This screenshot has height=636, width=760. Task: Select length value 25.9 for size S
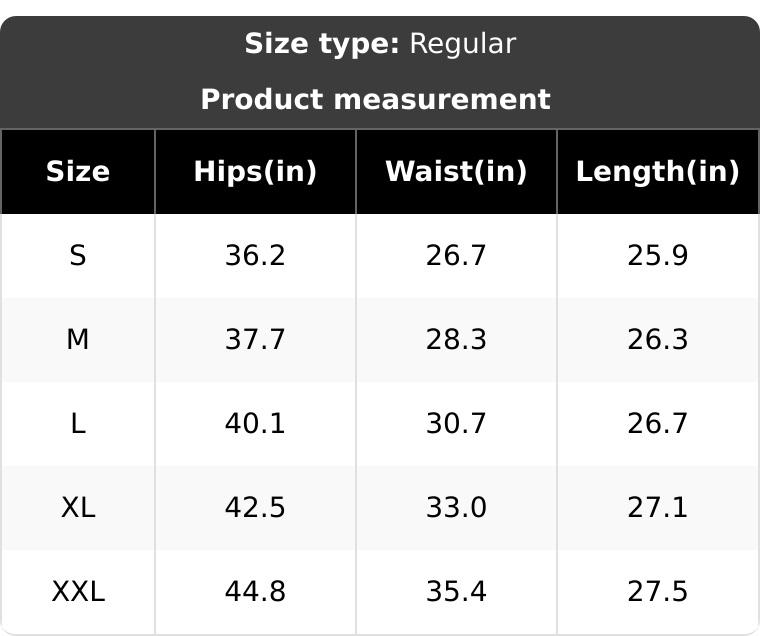658,255
